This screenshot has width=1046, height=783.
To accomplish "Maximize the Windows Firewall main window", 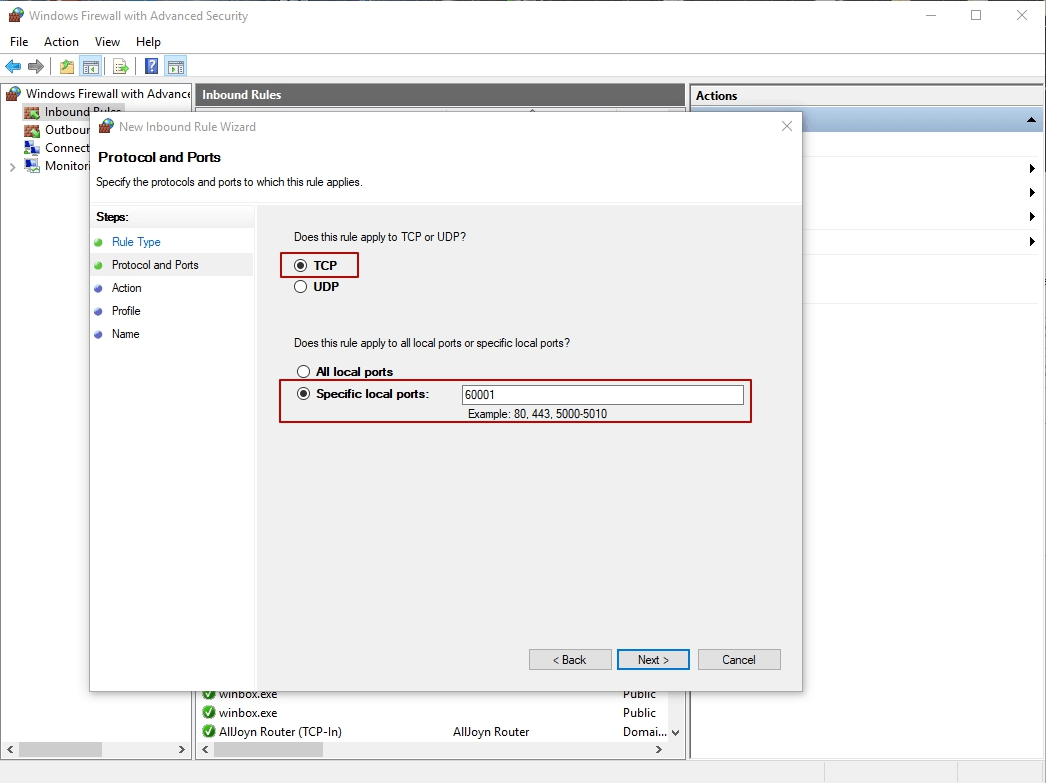I will (x=976, y=15).
